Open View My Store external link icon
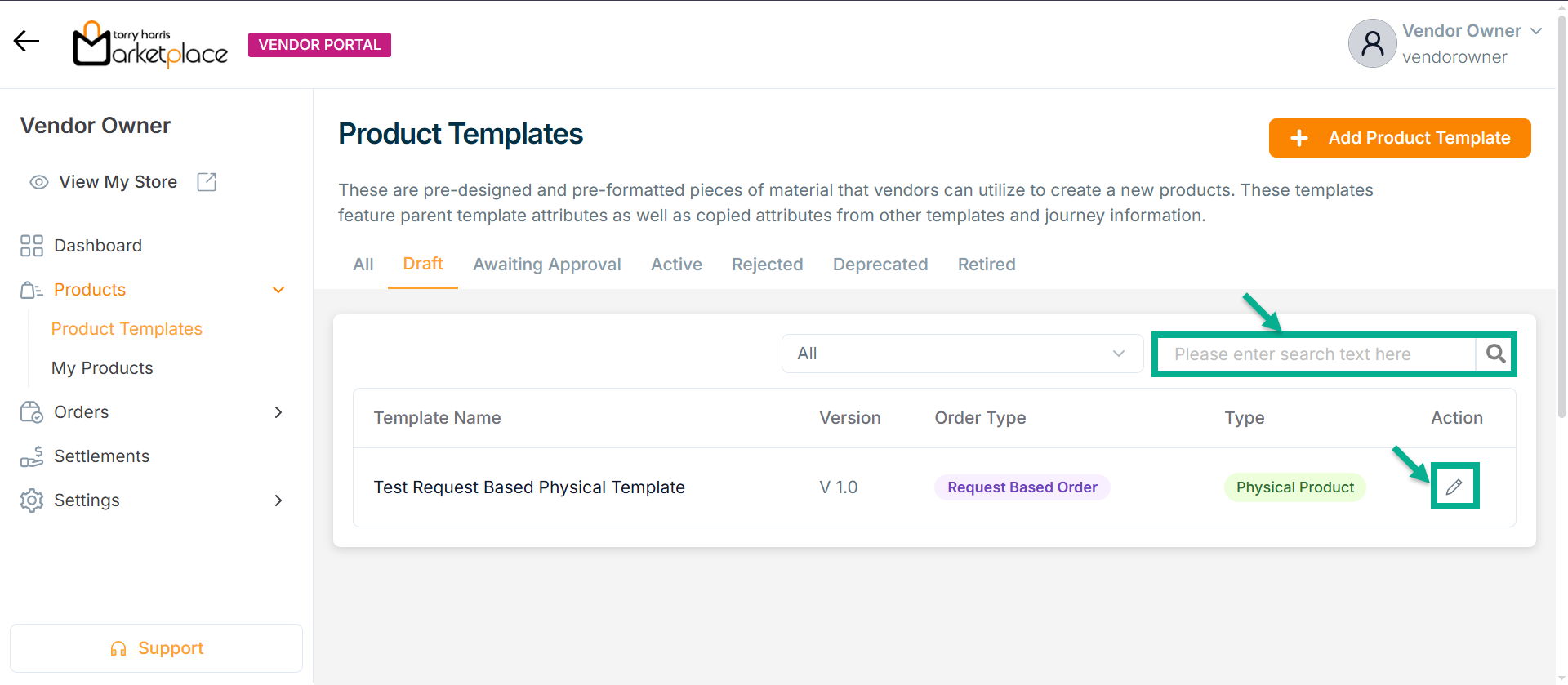 pos(207,182)
